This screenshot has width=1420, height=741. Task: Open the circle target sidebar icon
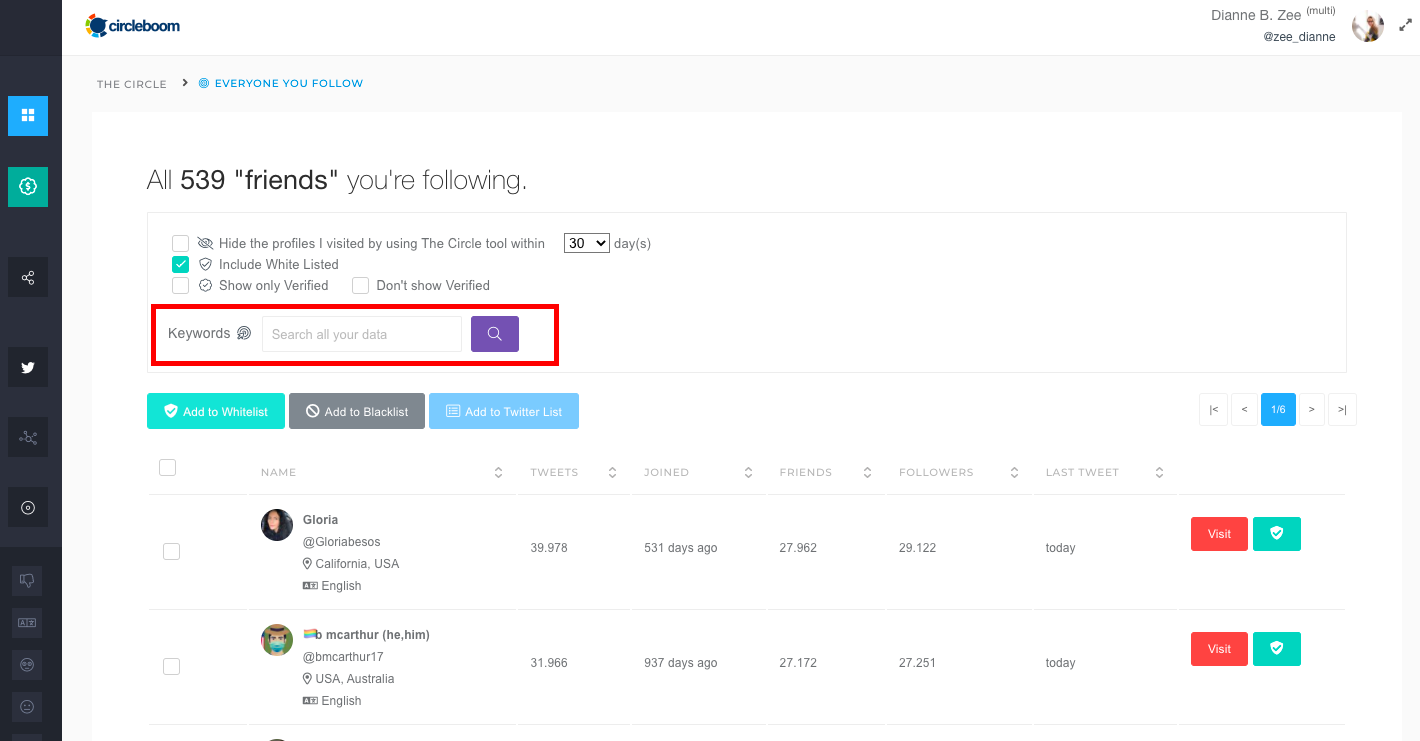(x=28, y=508)
